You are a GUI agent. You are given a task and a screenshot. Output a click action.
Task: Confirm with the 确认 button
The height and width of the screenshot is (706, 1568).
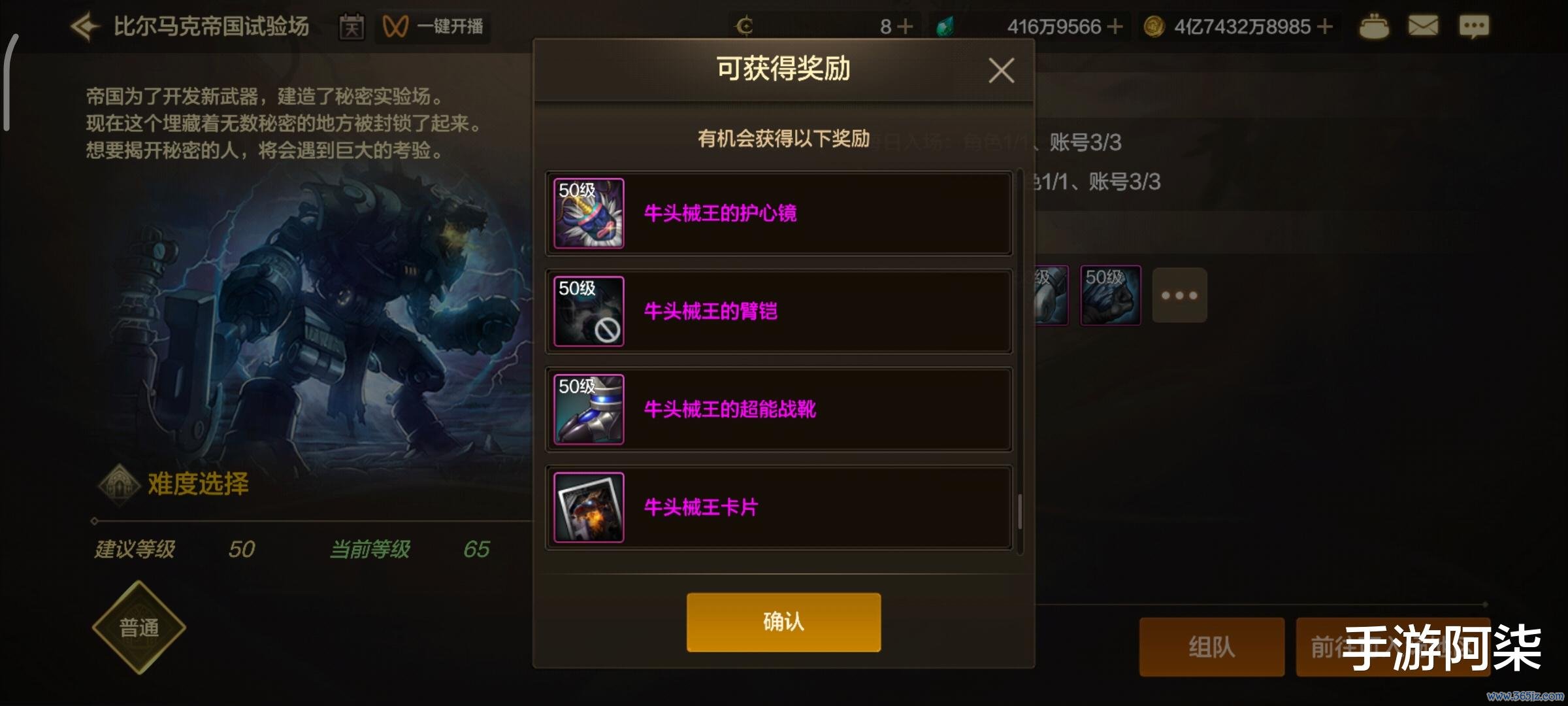tap(783, 622)
